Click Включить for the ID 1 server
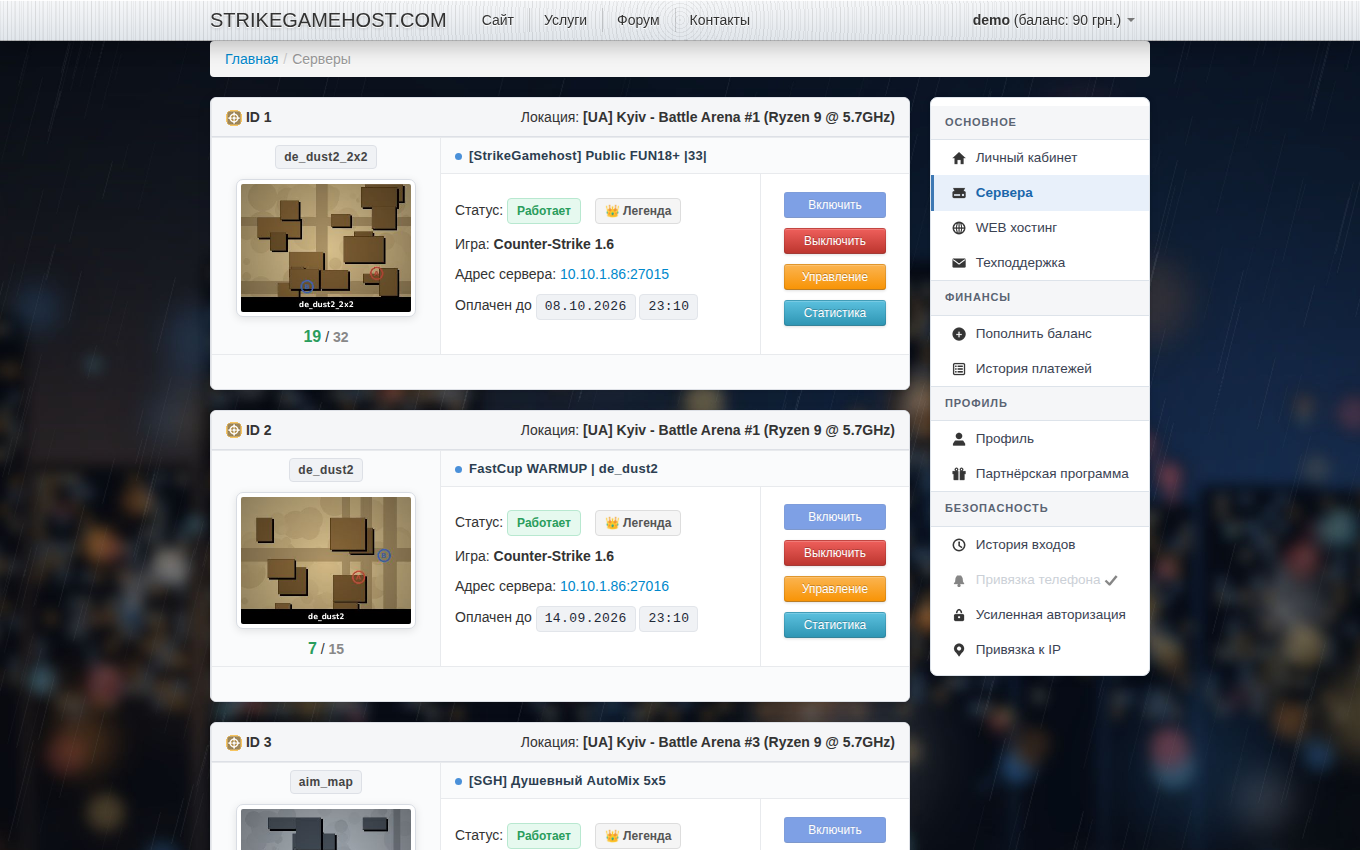 [x=835, y=205]
